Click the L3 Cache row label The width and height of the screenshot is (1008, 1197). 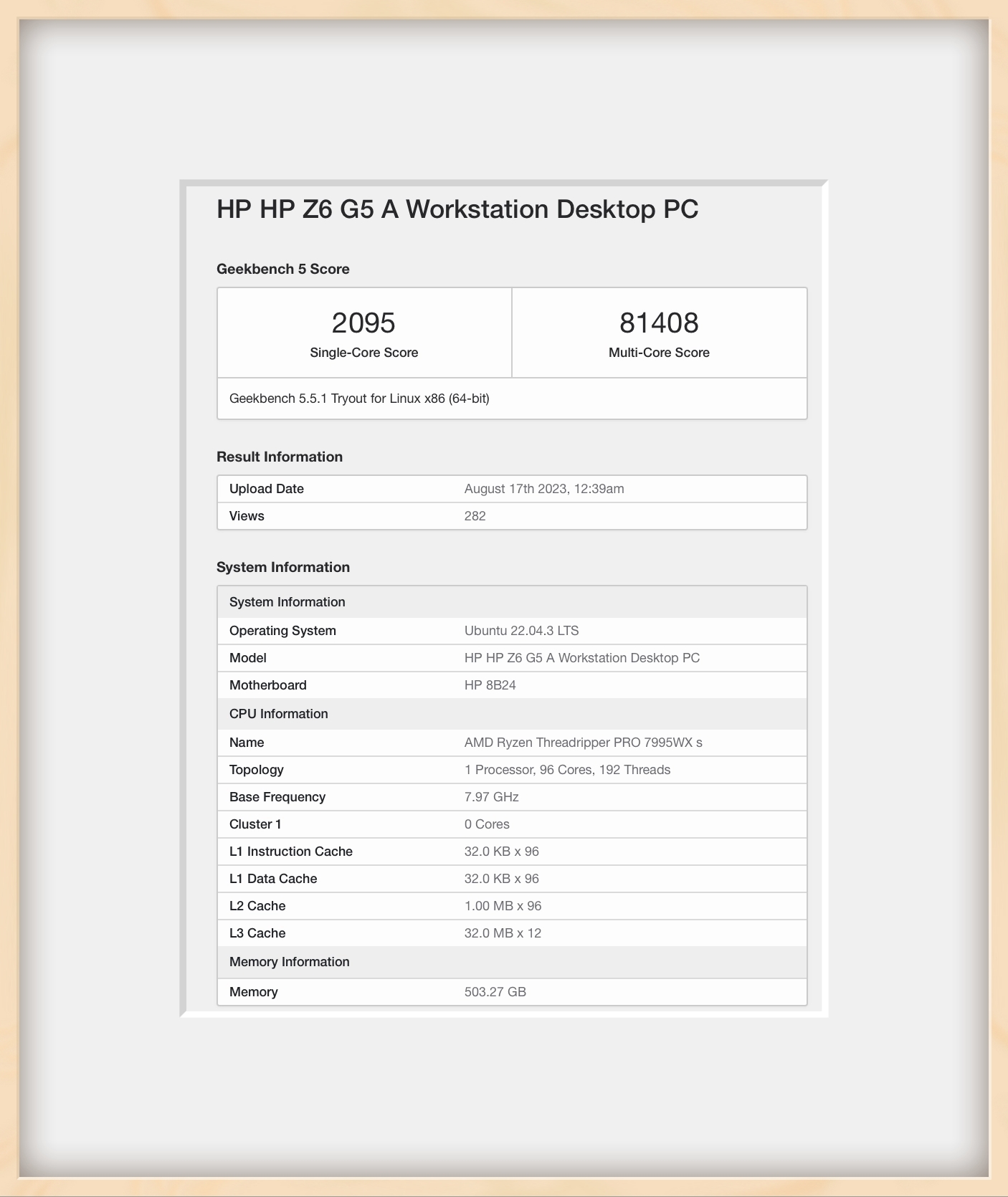coord(257,933)
